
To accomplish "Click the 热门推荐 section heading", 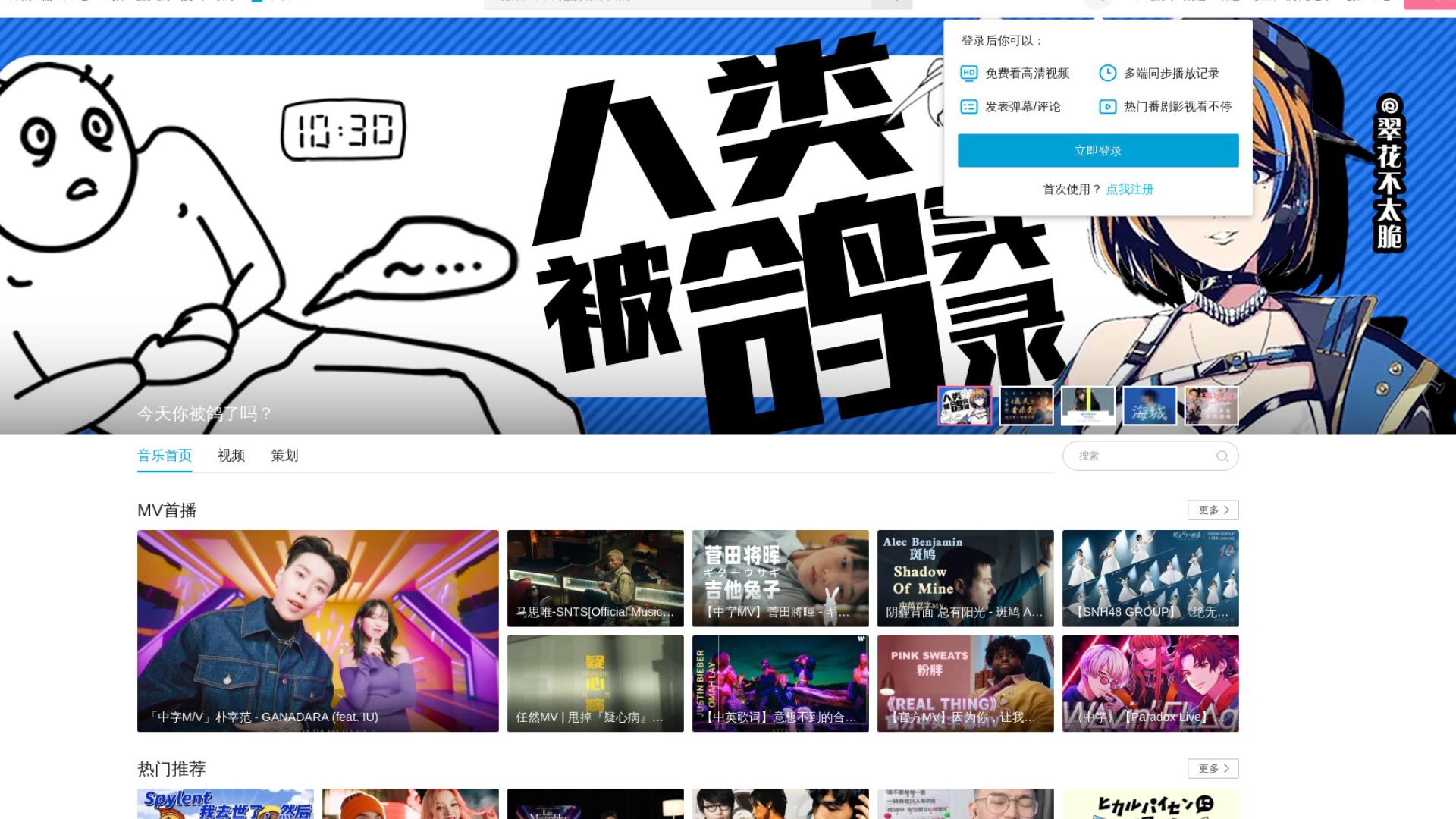I will (x=171, y=769).
